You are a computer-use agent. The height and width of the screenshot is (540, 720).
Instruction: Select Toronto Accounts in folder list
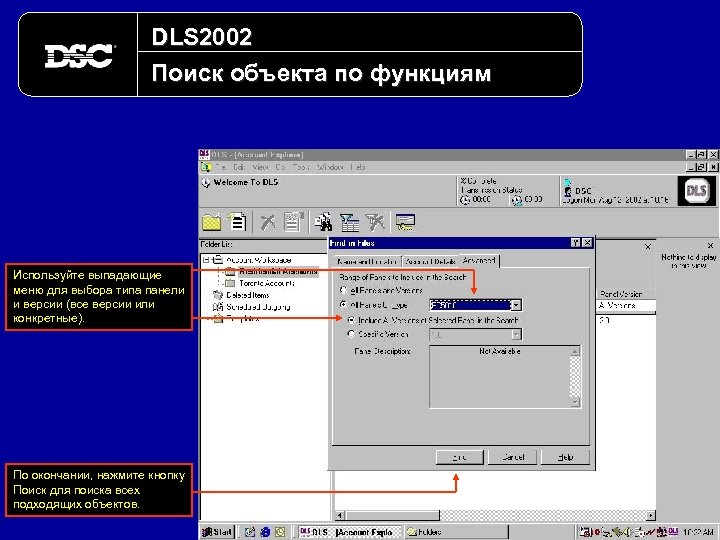(267, 283)
